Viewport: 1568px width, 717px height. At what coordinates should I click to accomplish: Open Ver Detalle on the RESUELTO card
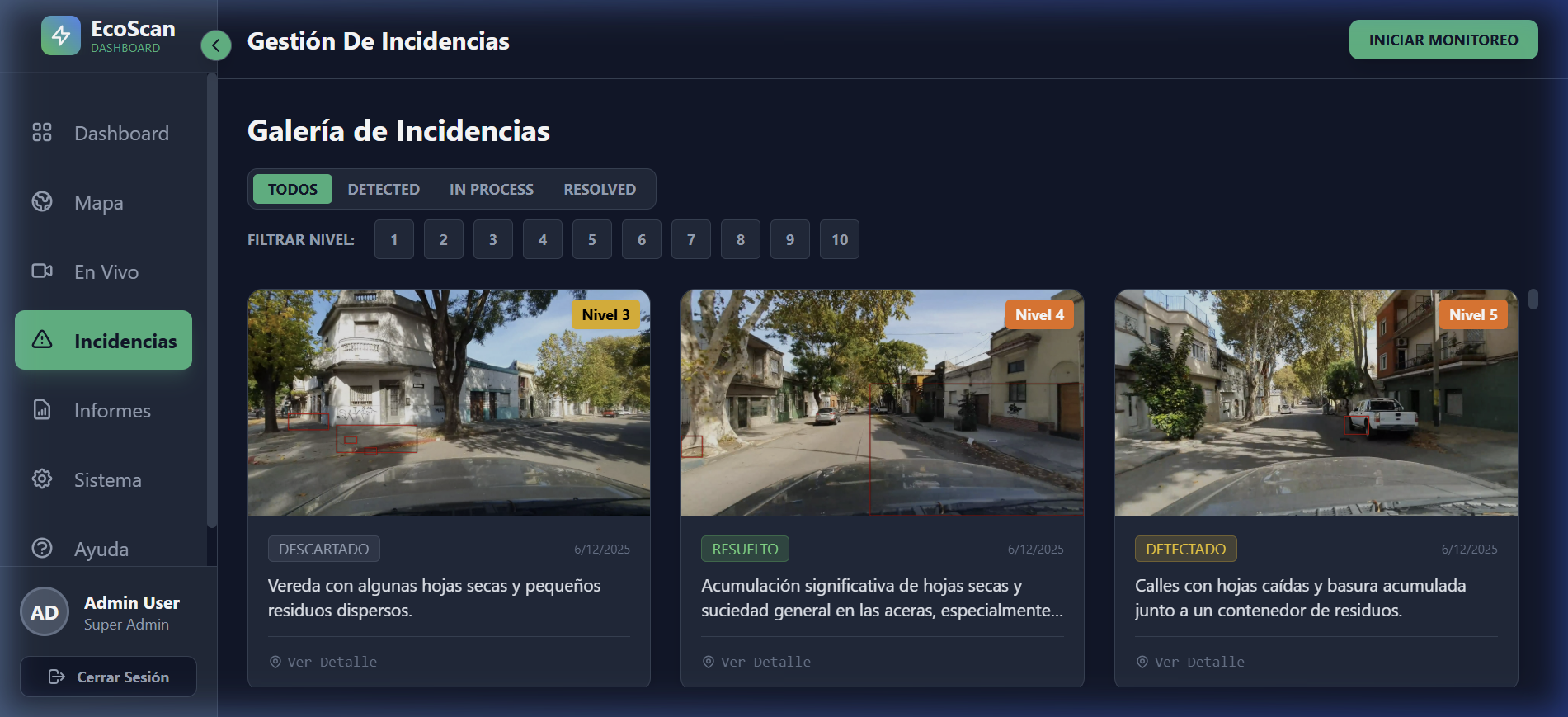(x=756, y=662)
